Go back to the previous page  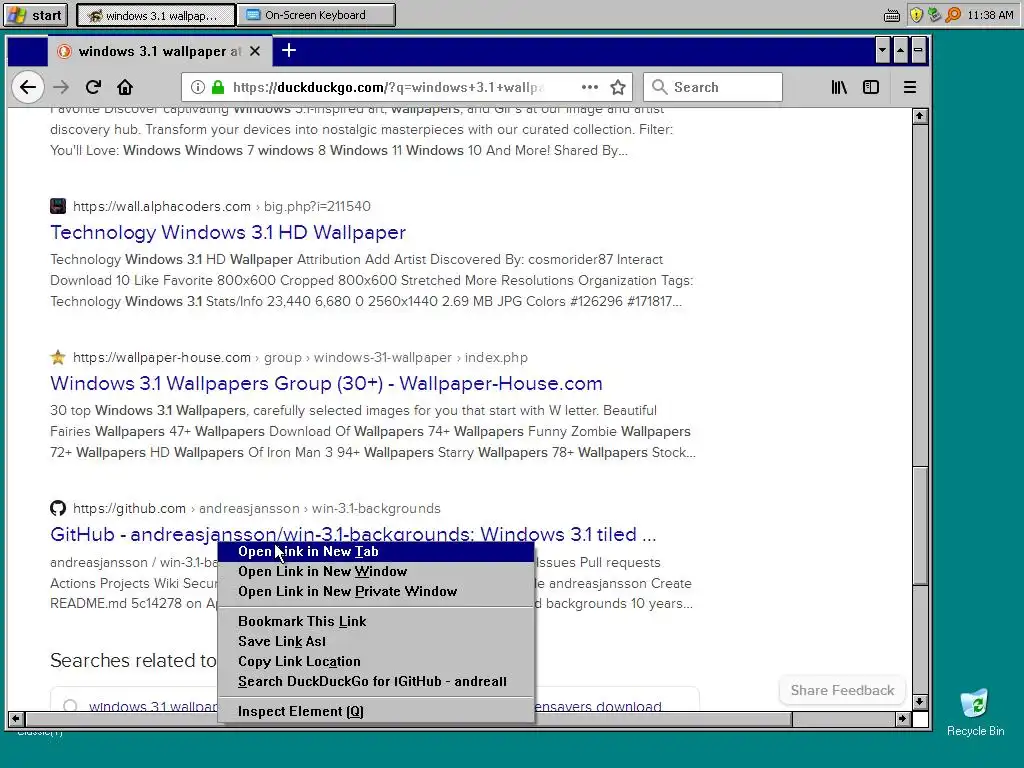point(27,88)
